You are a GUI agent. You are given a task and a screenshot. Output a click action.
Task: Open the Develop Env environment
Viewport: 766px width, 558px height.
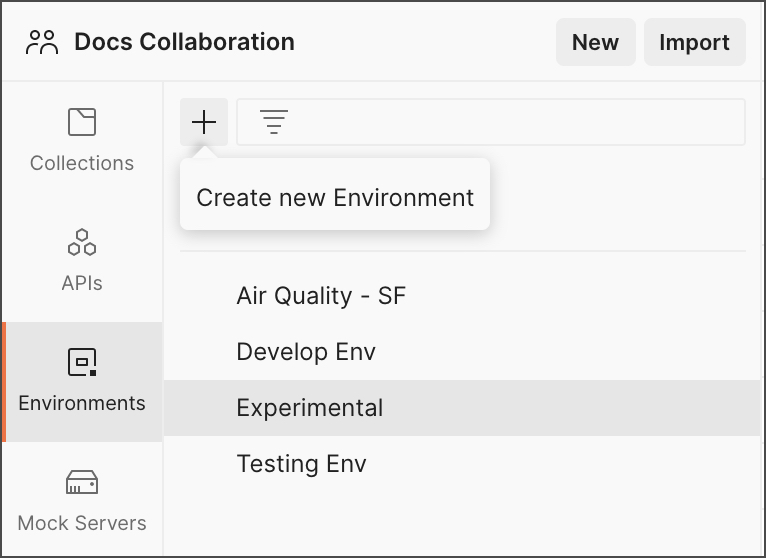(306, 352)
